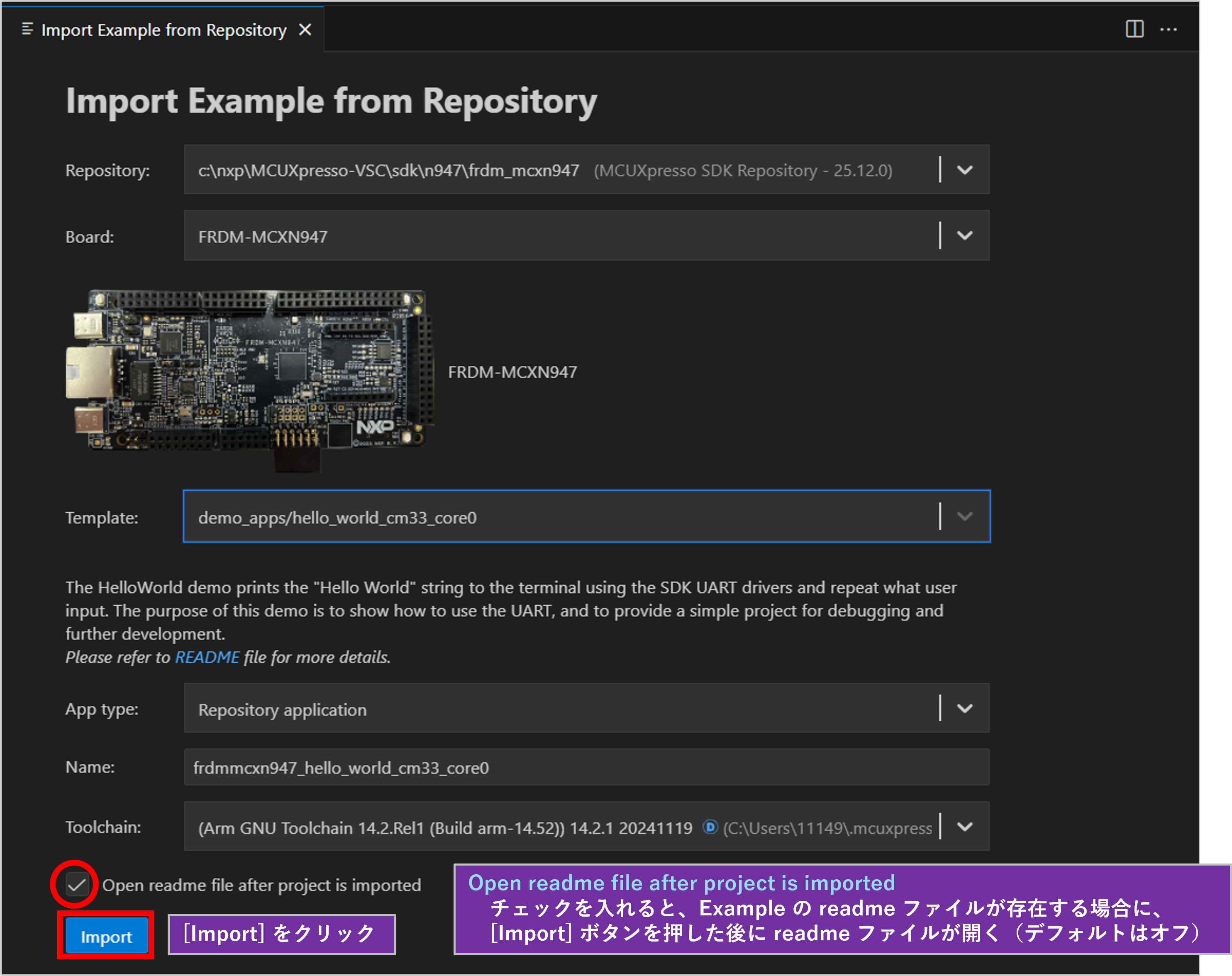Expand the App type dropdown chevron
This screenshot has height=976, width=1232.
point(964,709)
